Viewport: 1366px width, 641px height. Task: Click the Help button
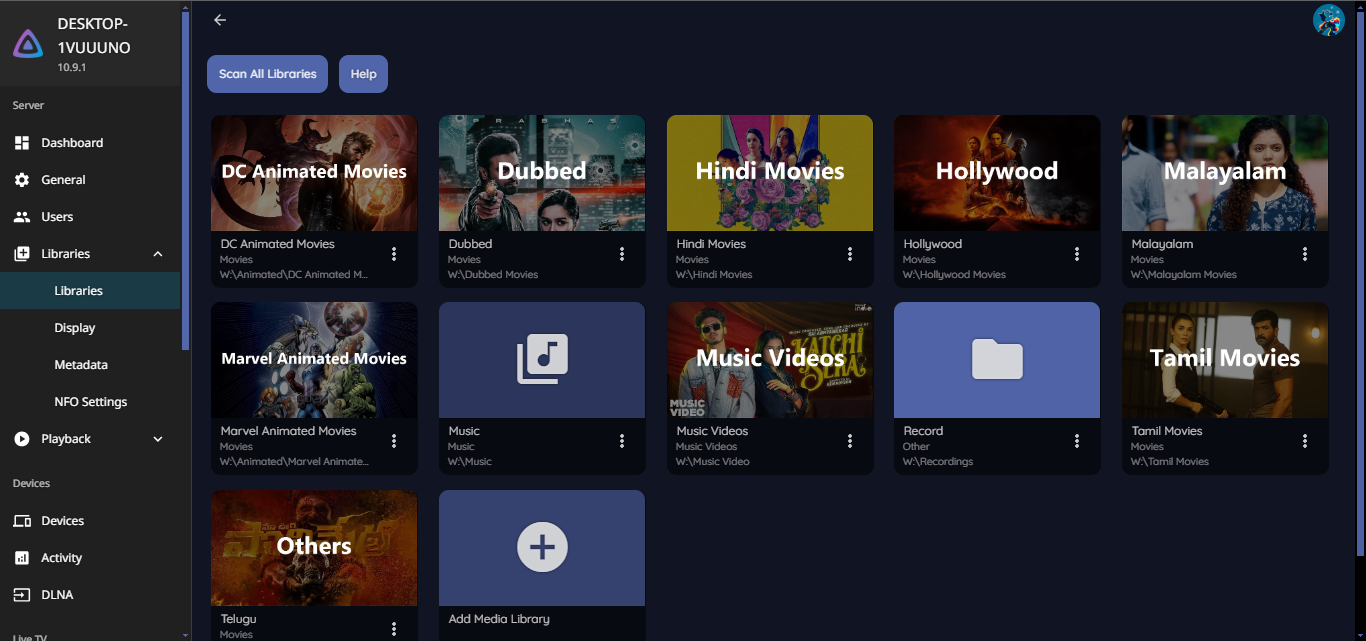[x=363, y=74]
